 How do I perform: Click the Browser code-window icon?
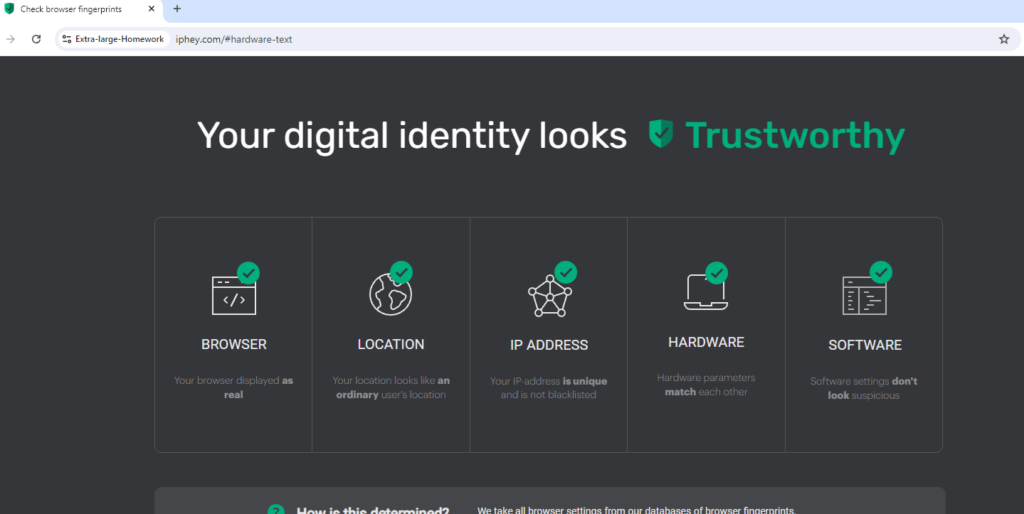(x=233, y=296)
